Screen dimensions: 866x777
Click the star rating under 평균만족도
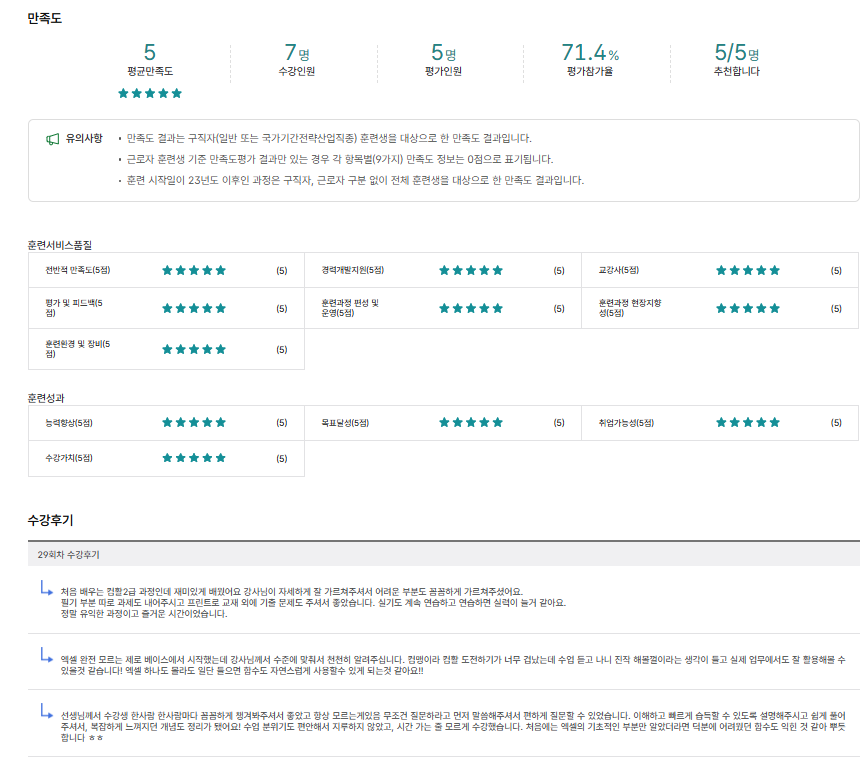(150, 93)
